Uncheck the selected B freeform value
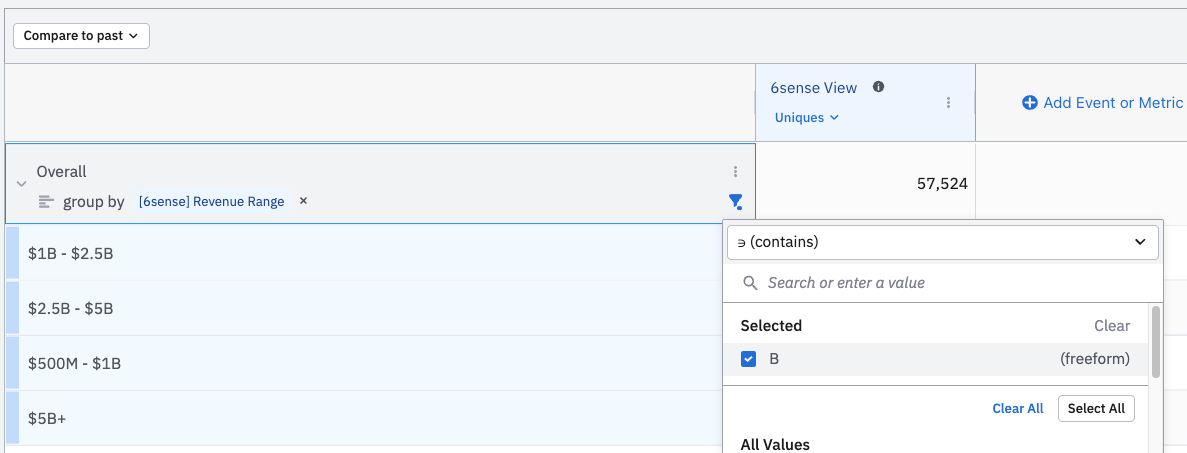This screenshot has width=1187, height=453. 749,359
